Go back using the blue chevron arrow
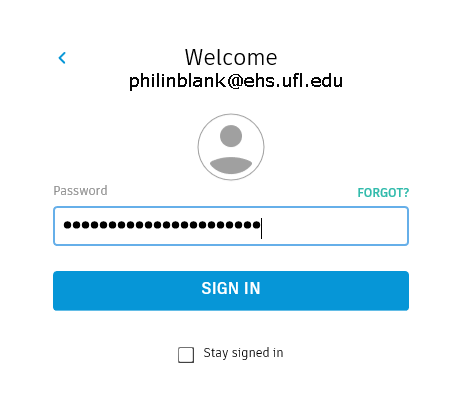The width and height of the screenshot is (461, 416). [x=62, y=58]
